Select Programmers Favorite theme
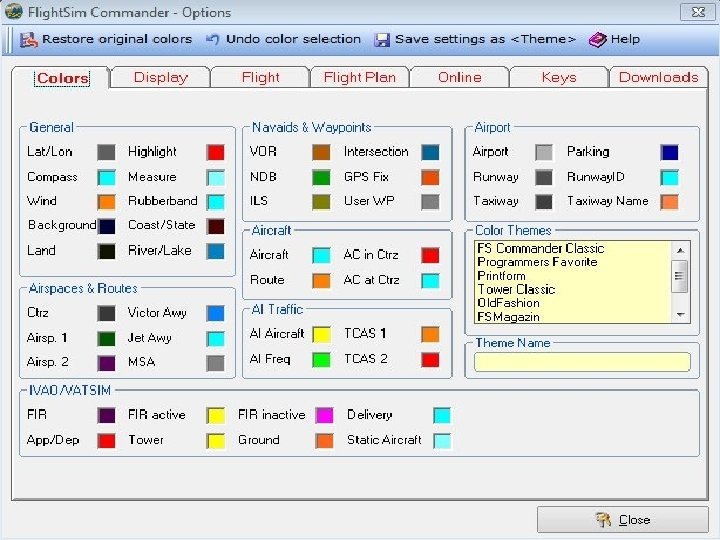This screenshot has width=720, height=540. click(572, 262)
